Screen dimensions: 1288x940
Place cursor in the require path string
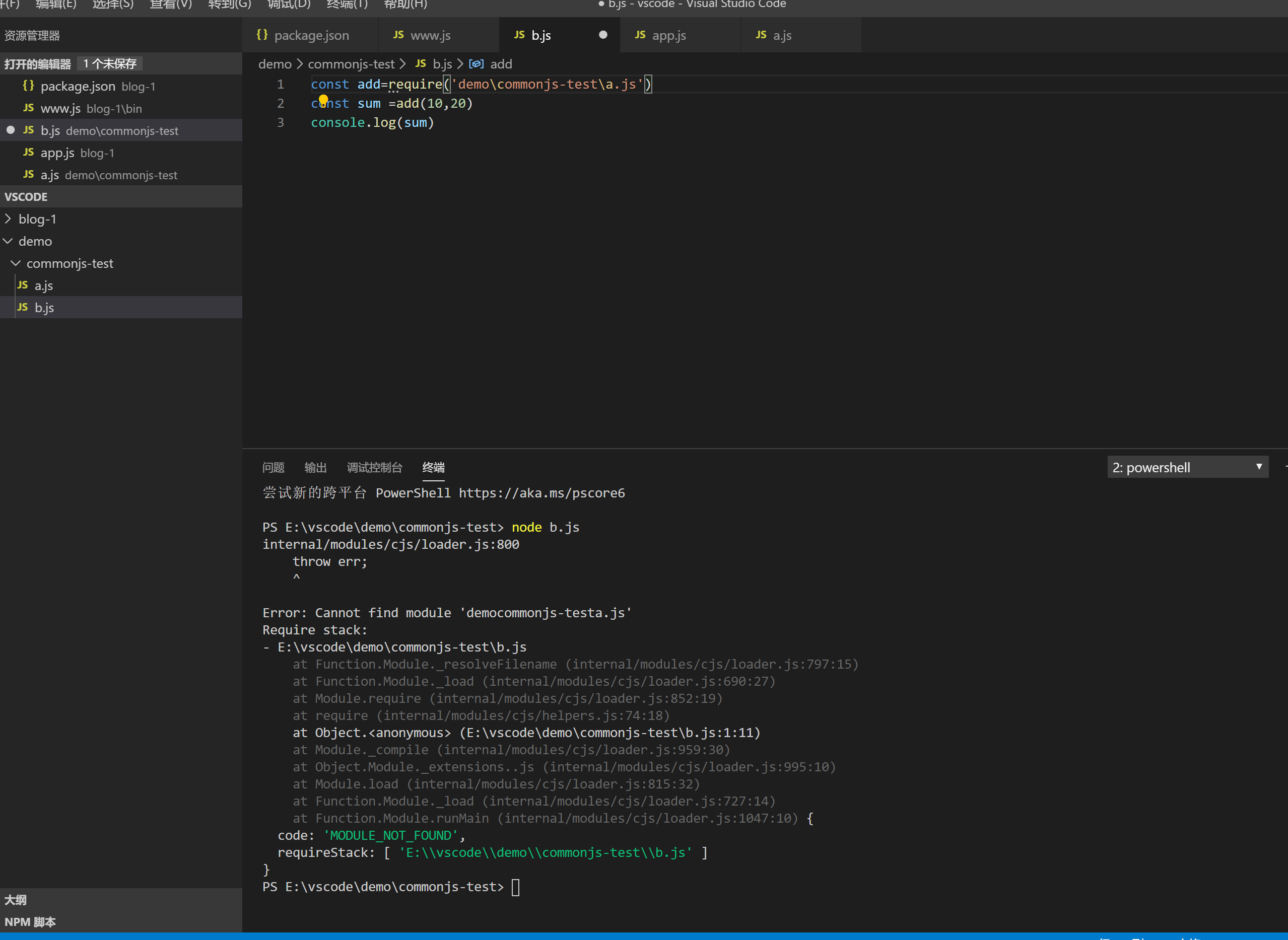(547, 84)
